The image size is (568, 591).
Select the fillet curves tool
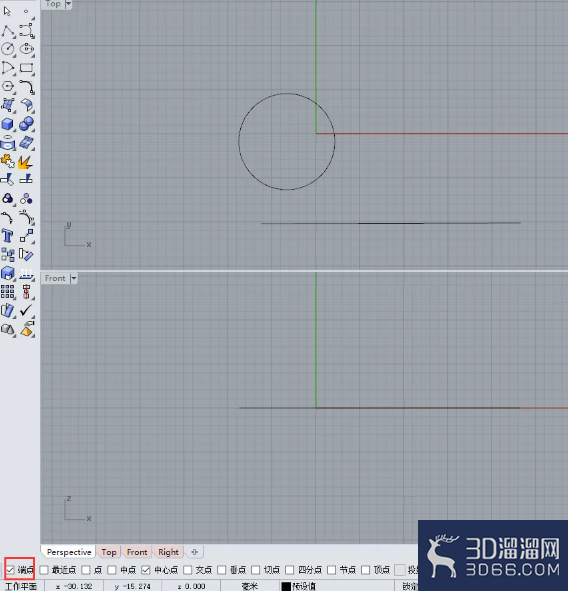tap(26, 87)
